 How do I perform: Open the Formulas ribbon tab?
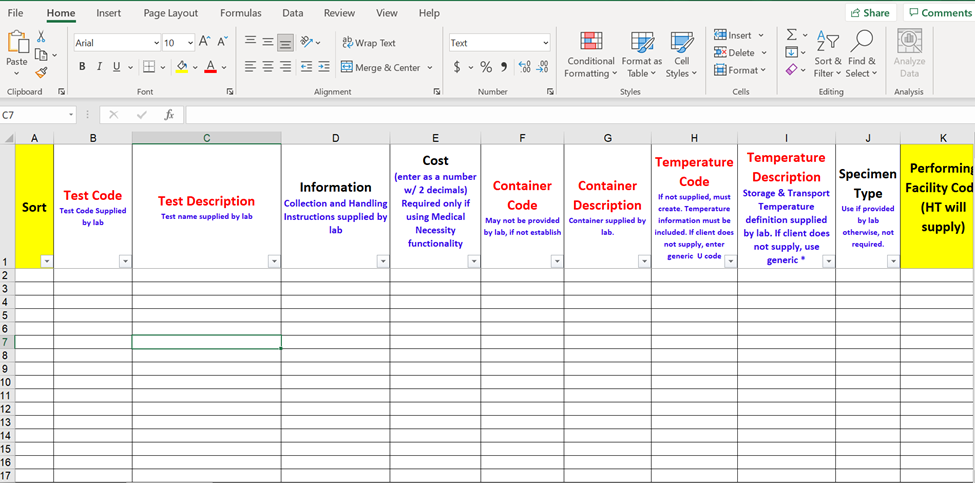point(240,13)
